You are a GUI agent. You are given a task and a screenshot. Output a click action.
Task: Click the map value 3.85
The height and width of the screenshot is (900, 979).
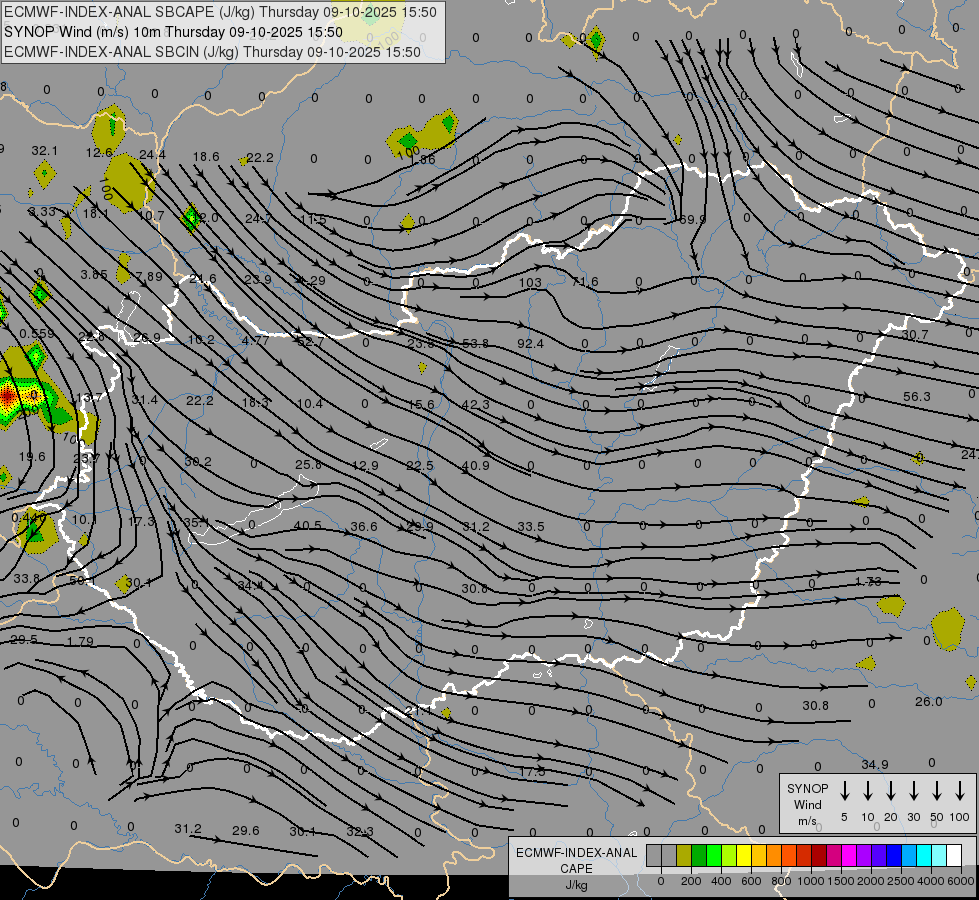(x=94, y=274)
